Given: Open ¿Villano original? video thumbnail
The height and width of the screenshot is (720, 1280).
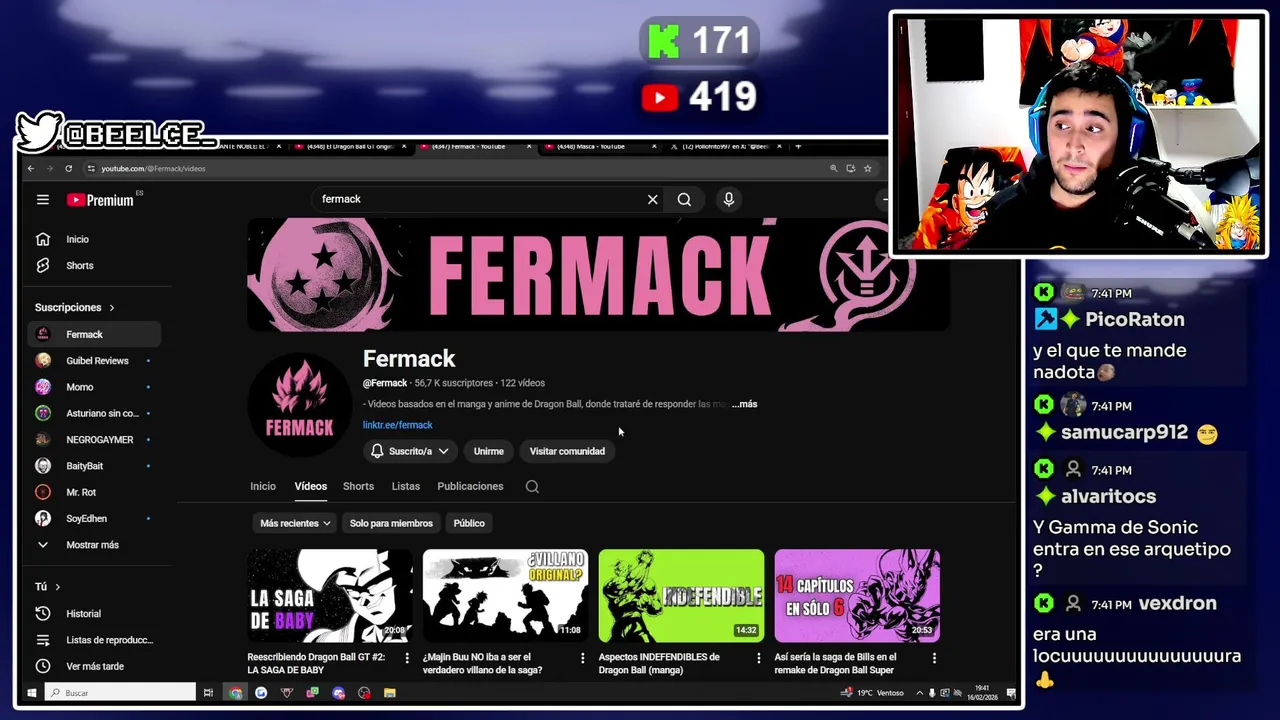Looking at the screenshot, I should click(506, 596).
